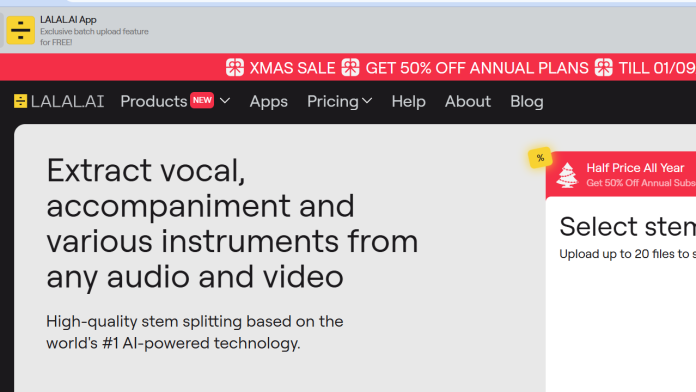
Task: Click the LALAL.AI logo in navbar
Action: point(59,101)
